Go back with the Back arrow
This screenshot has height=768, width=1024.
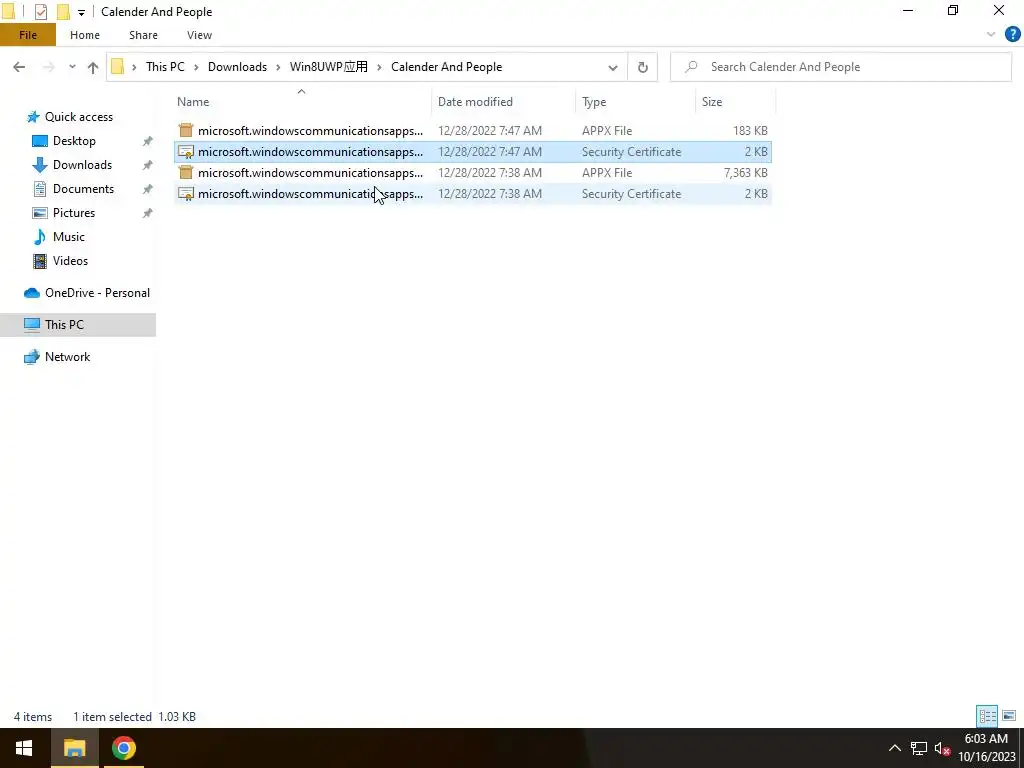[19, 67]
